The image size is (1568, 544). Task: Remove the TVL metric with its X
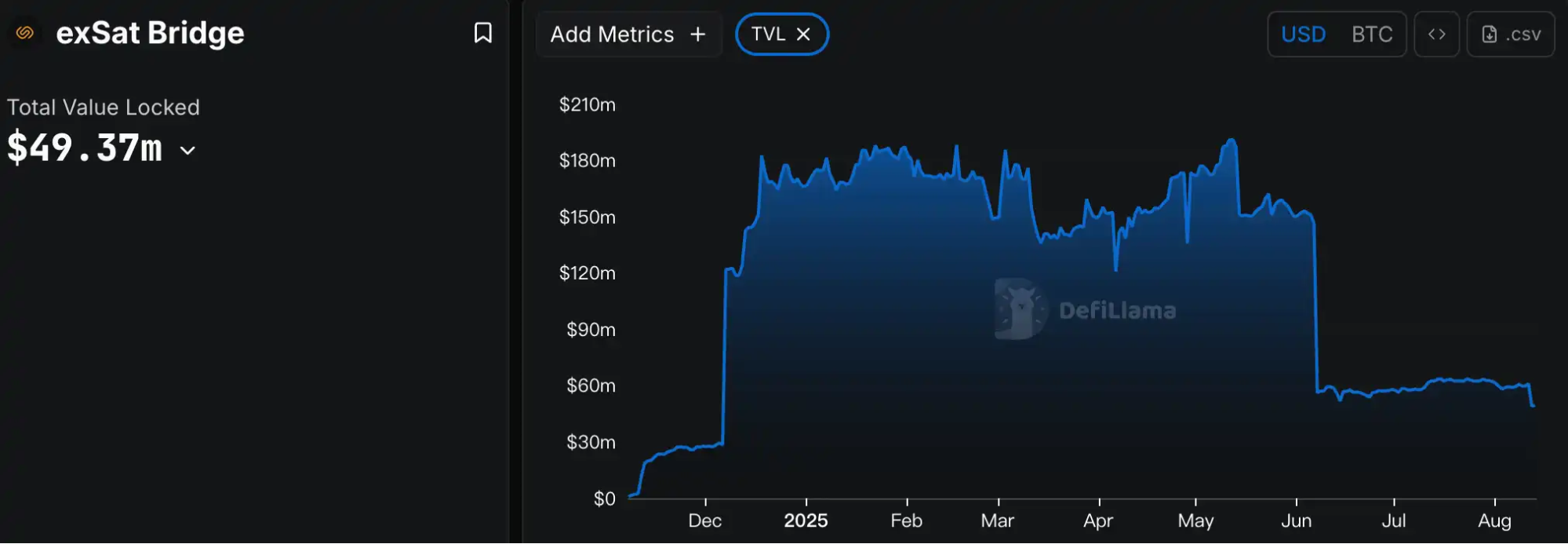click(x=803, y=35)
